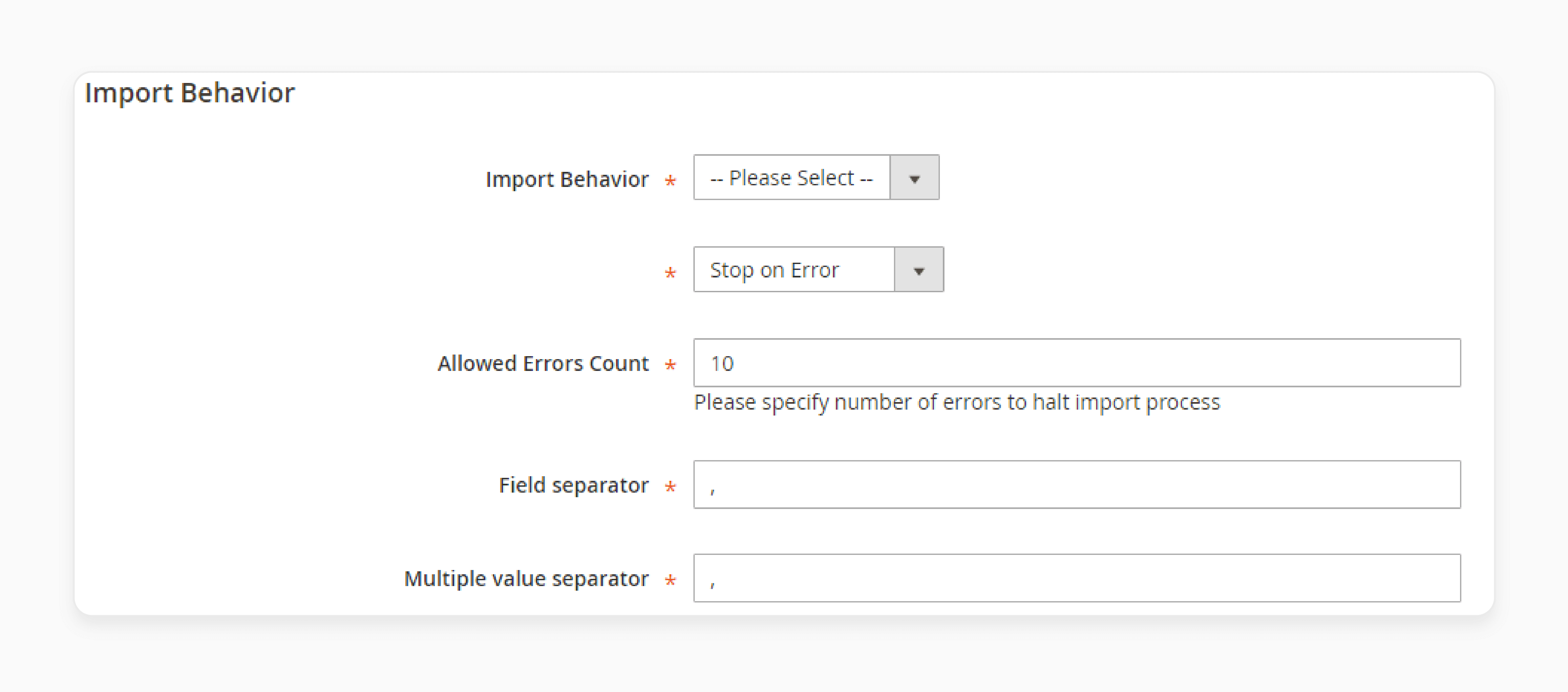Image resolution: width=1568 pixels, height=692 pixels.
Task: Open the Stop on Error dropdown
Action: click(x=818, y=269)
